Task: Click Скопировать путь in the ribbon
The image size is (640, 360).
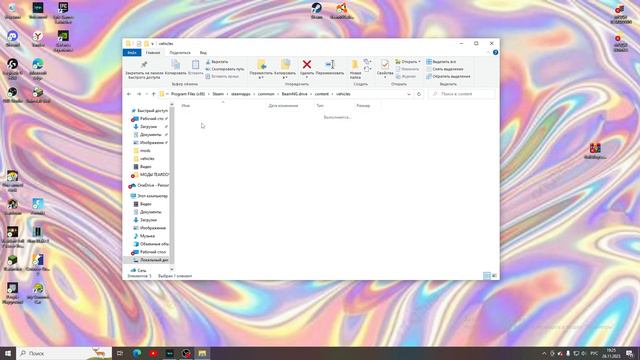Action: [x=224, y=69]
